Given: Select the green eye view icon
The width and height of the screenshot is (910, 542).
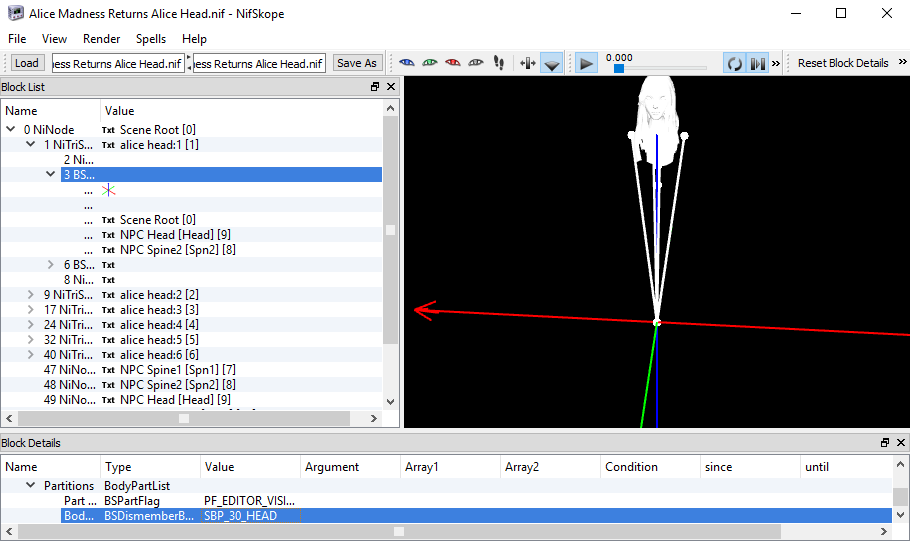Looking at the screenshot, I should (x=430, y=63).
